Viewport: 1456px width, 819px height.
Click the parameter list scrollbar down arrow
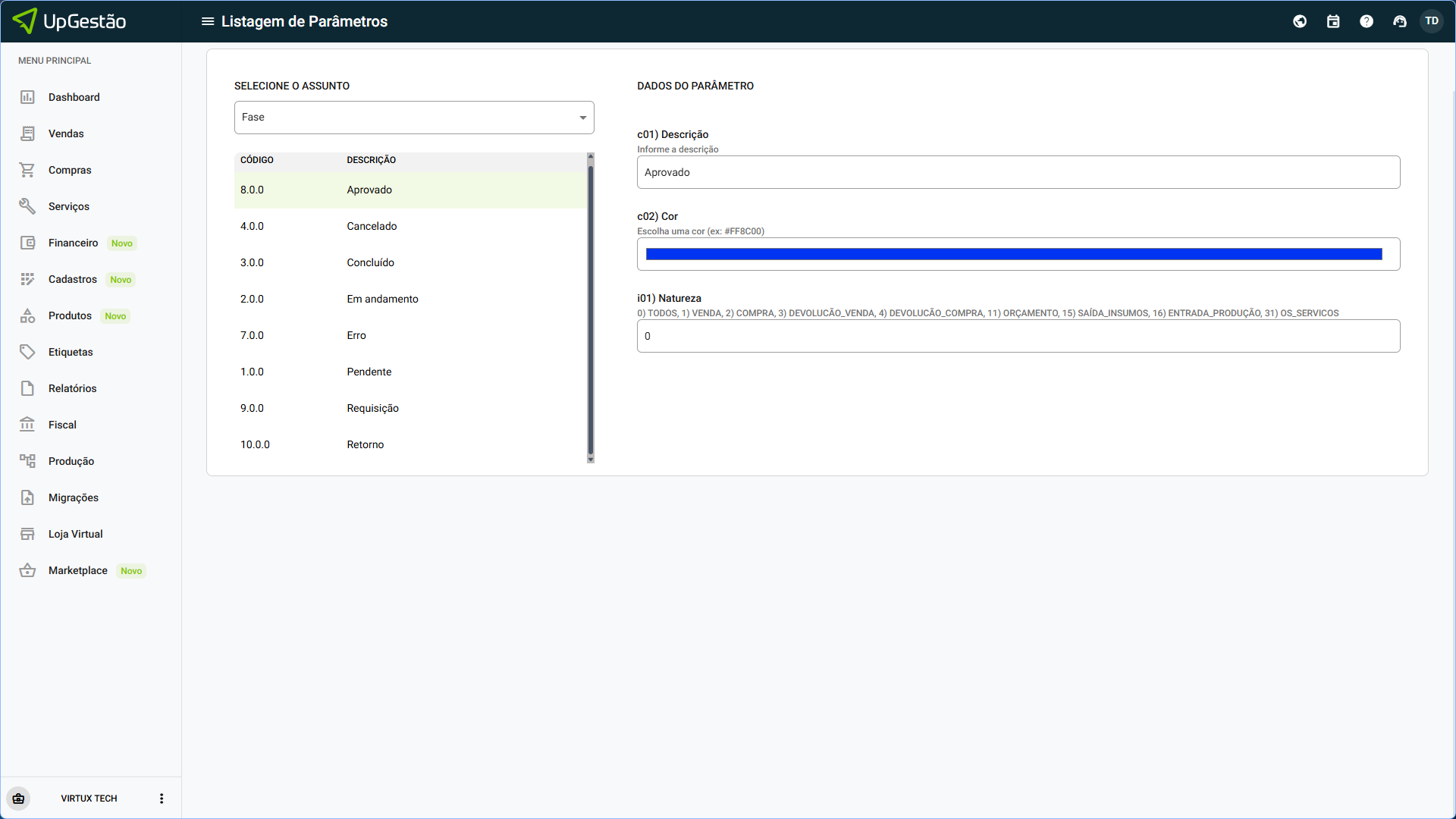coord(591,460)
